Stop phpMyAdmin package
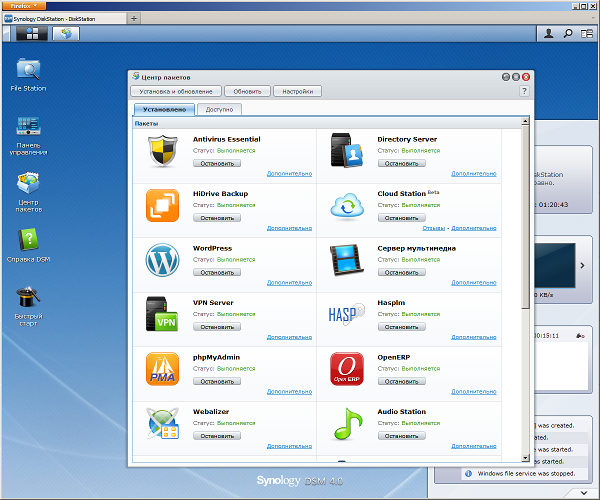The width and height of the screenshot is (600, 500). (217, 381)
